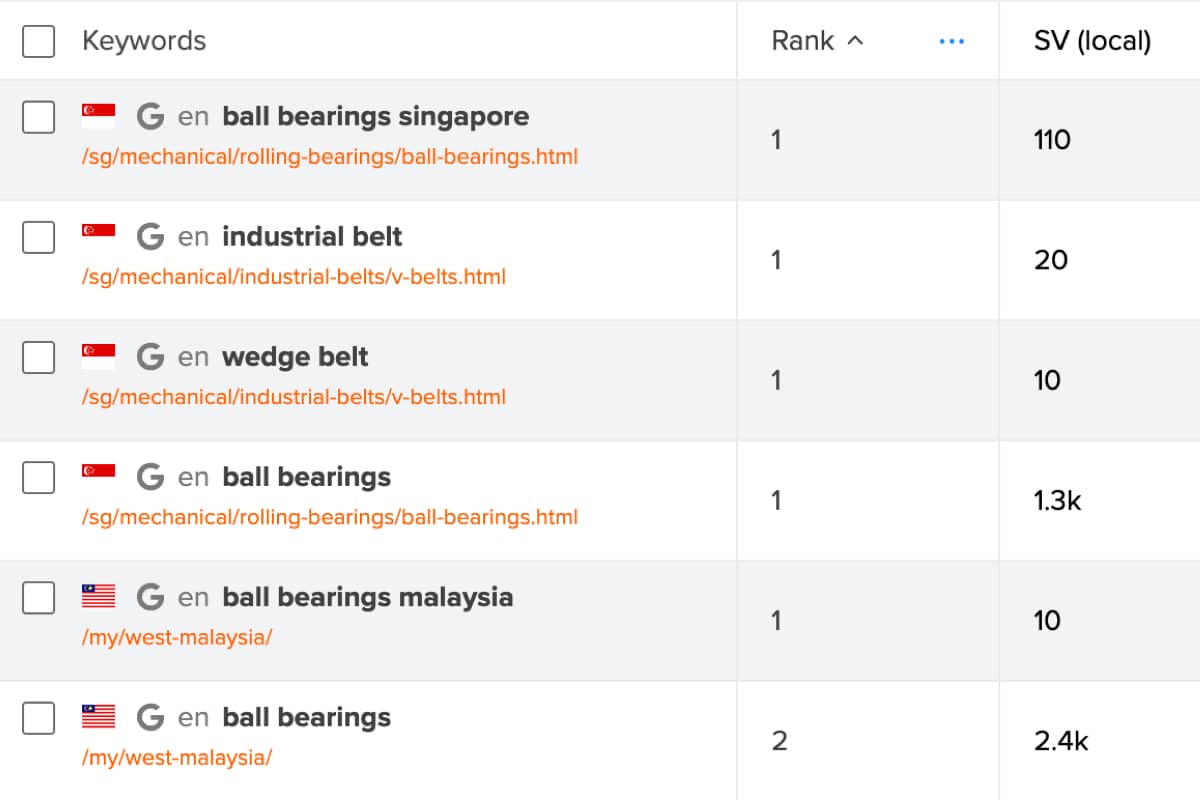The image size is (1200, 800).
Task: Click Malaysia flag on ball bearings malaysia row
Action: click(x=99, y=597)
